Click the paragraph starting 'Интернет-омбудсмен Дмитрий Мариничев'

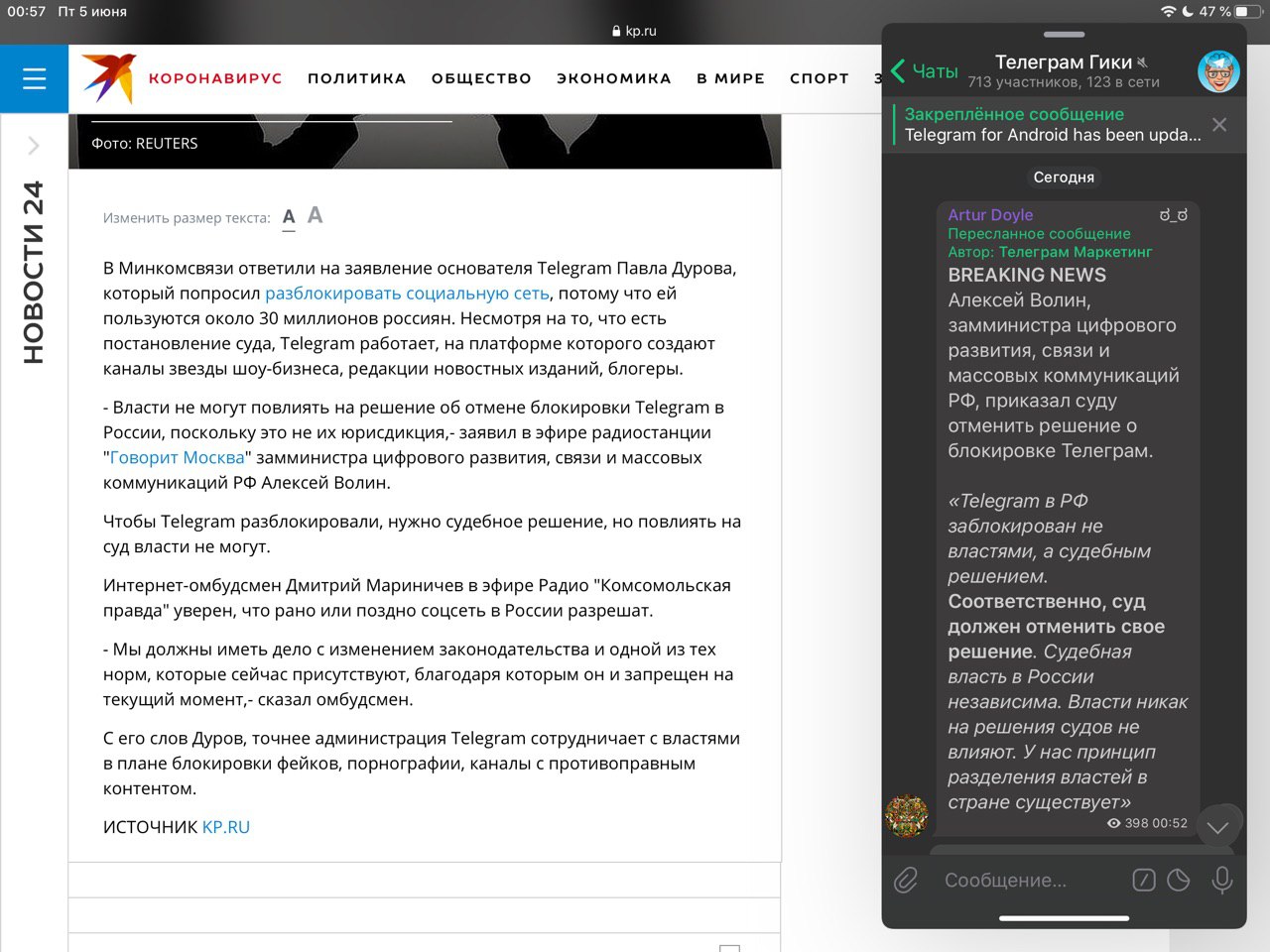tap(418, 598)
